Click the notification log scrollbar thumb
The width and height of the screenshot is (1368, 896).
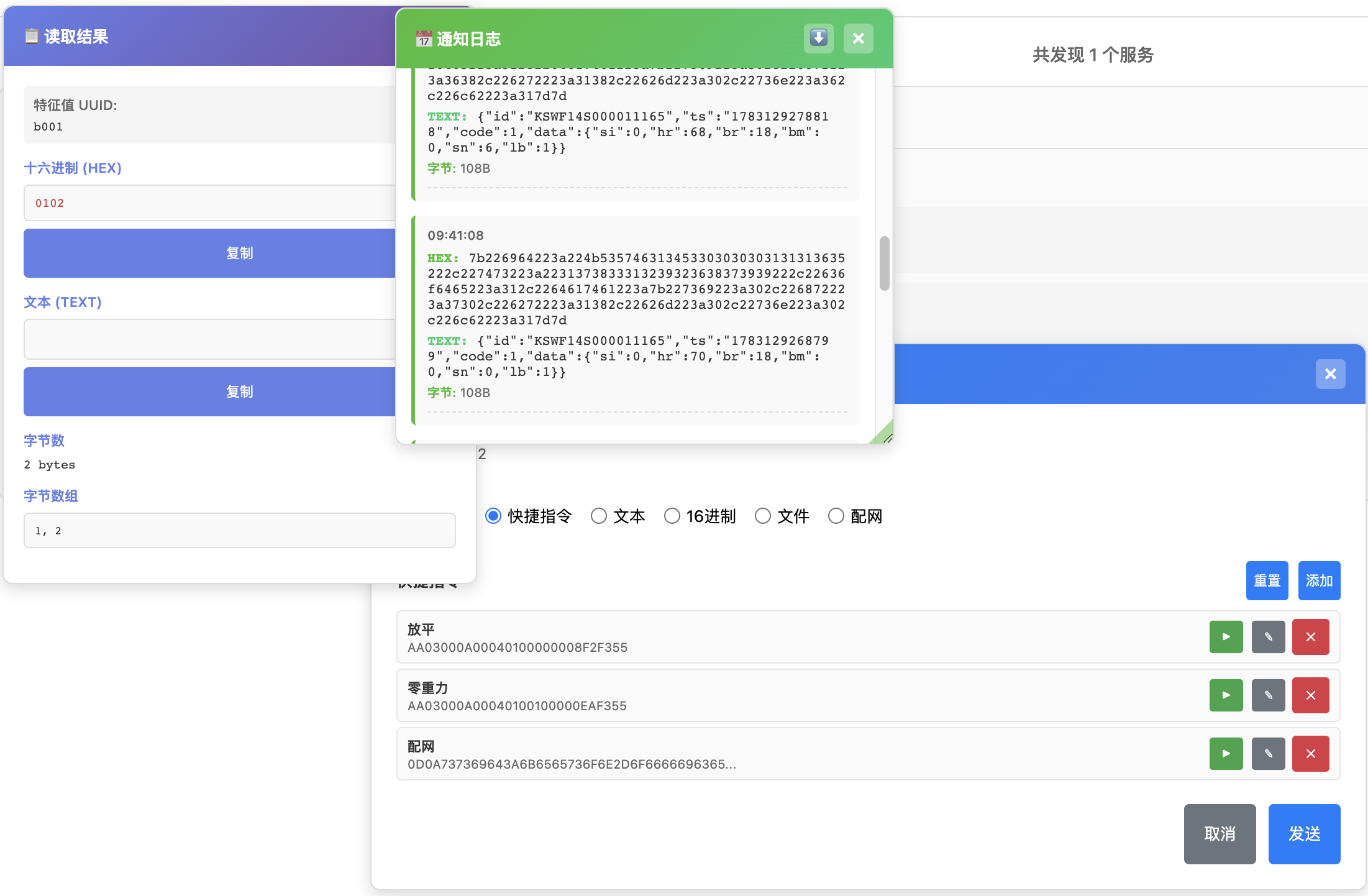click(884, 263)
